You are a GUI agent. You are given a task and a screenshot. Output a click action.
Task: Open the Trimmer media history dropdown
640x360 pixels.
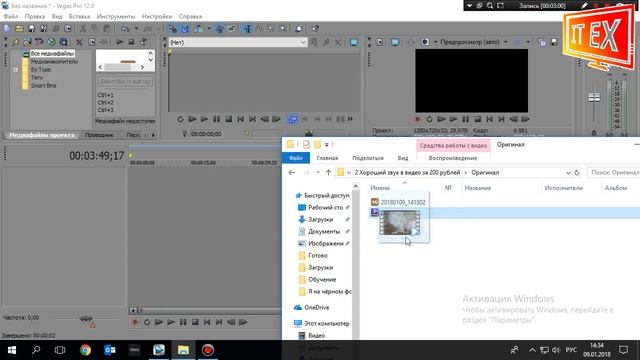(303, 42)
